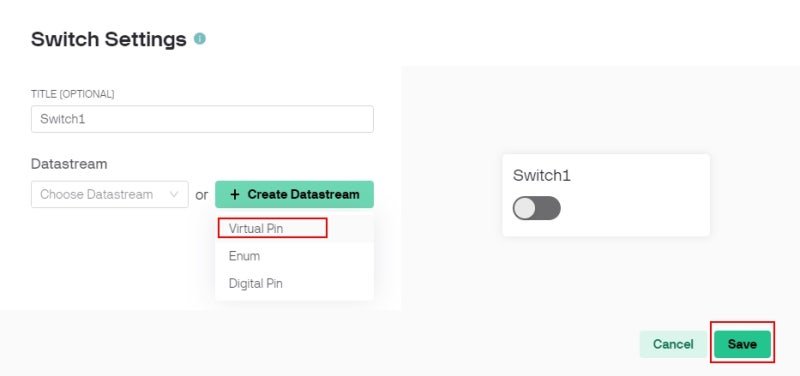
Task: Save the switch settings
Action: point(742,344)
